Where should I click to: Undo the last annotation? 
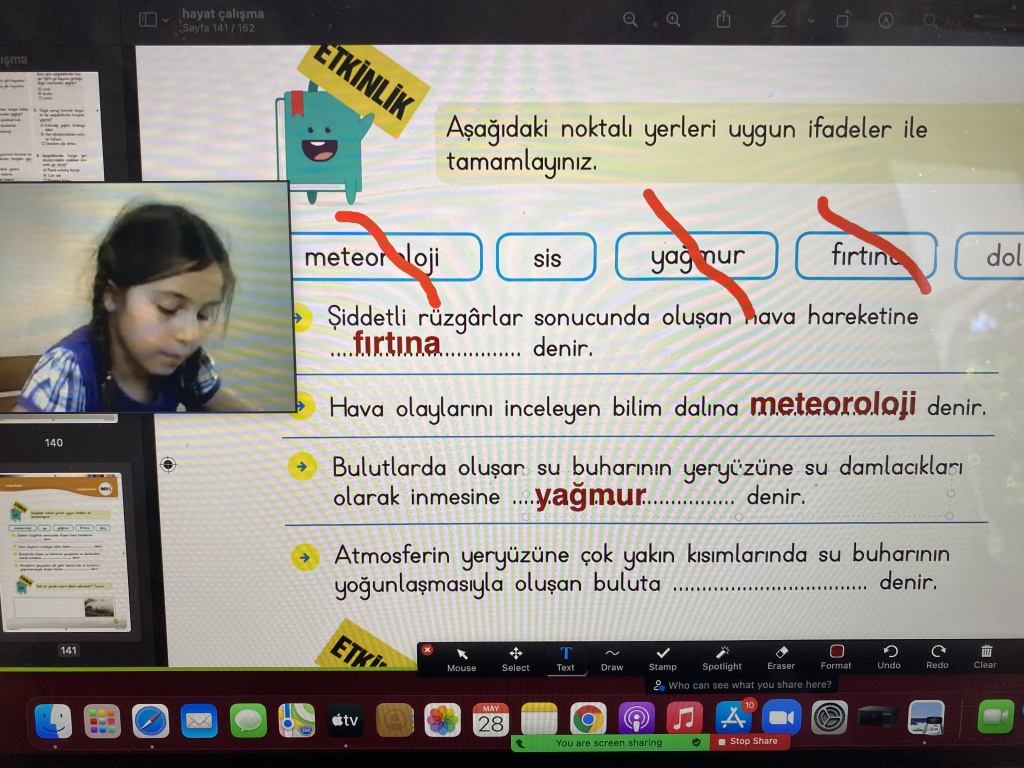coord(889,656)
